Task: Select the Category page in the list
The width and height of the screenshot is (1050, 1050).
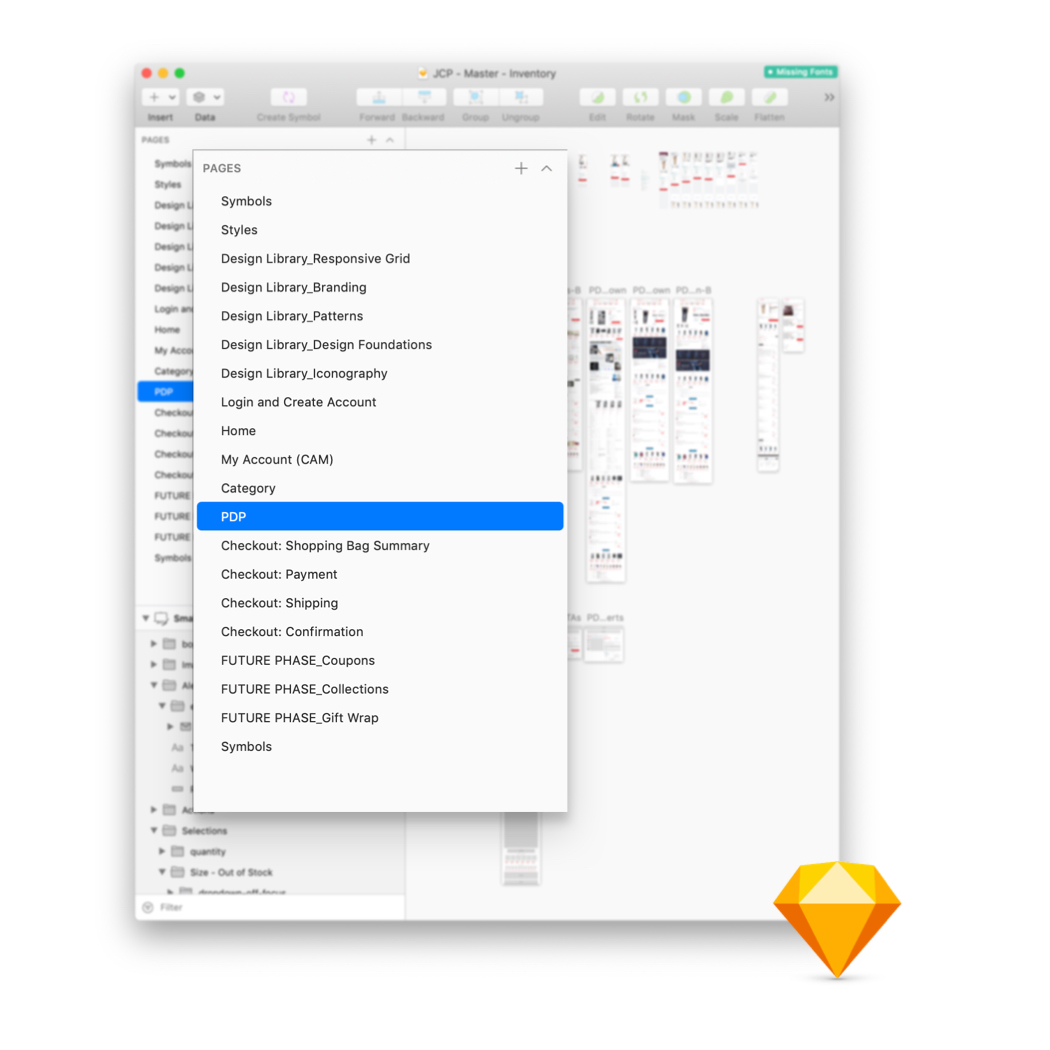Action: 248,488
